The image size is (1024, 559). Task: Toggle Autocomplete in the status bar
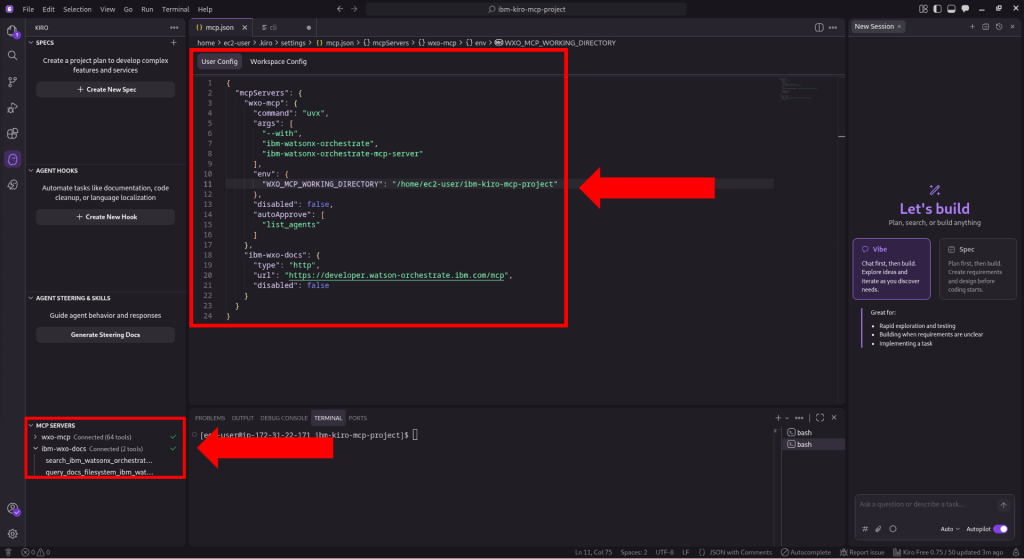click(805, 552)
